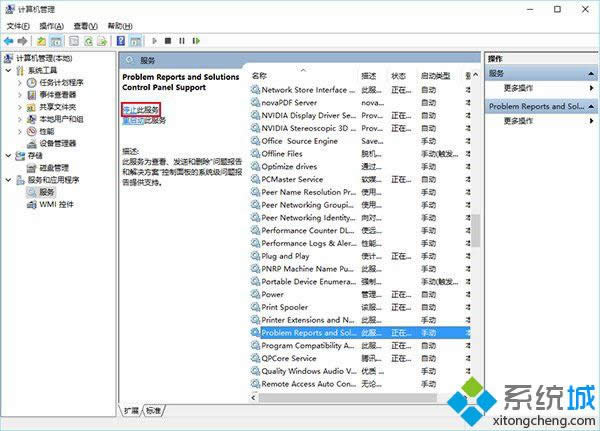Expand the 性能 tree node
600x431 pixels.
20,132
